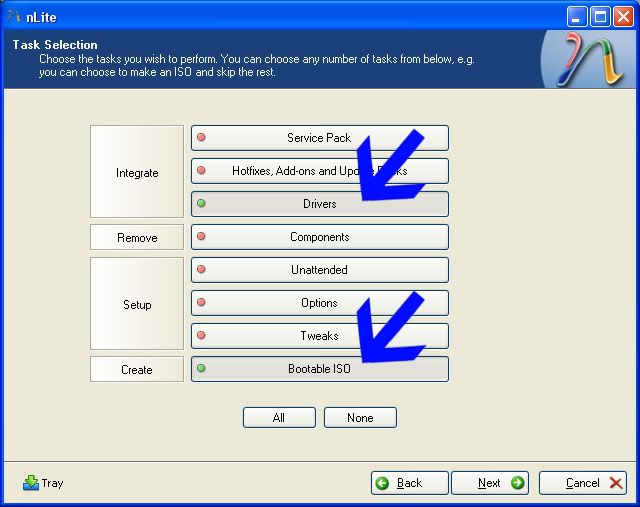Image resolution: width=640 pixels, height=507 pixels.
Task: Select the Options setup task
Action: coord(319,303)
